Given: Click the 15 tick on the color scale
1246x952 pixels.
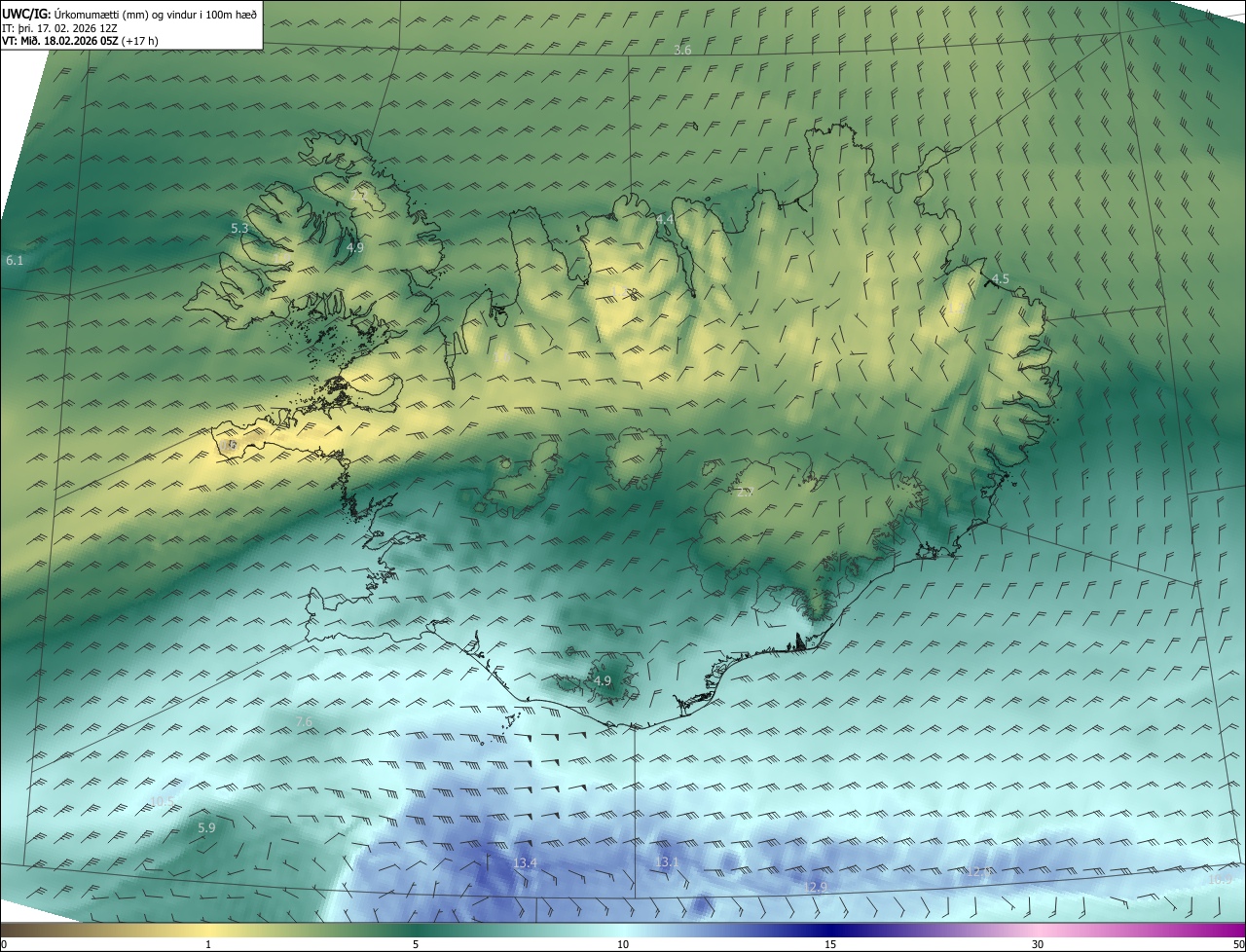Looking at the screenshot, I should 830,944.
